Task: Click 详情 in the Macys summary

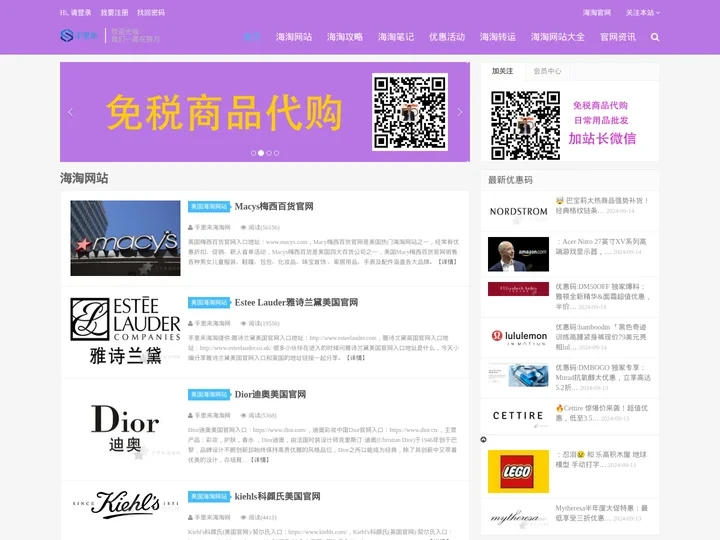Action: (447, 262)
